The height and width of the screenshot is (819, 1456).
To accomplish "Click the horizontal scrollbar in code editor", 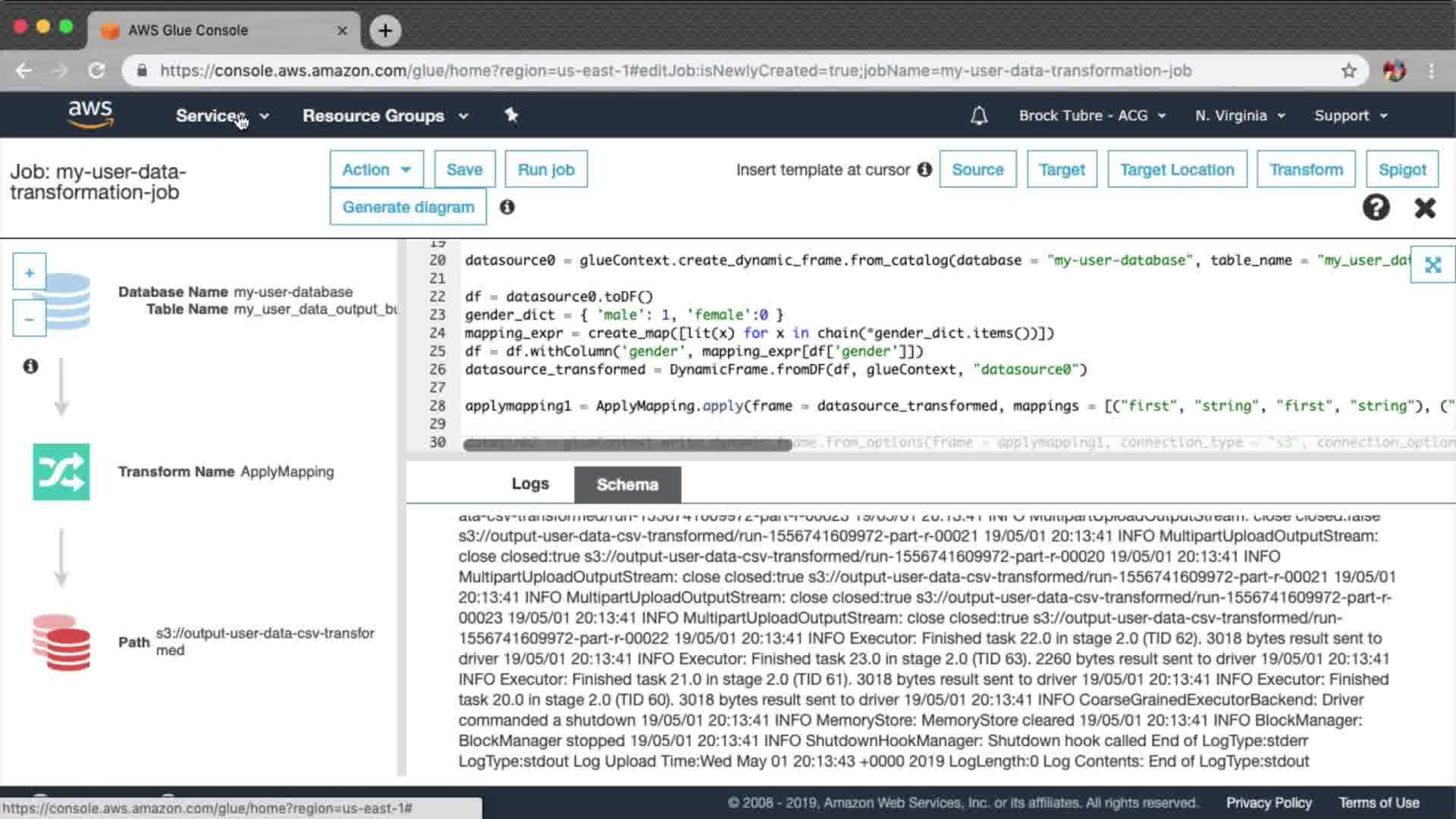I will (627, 445).
